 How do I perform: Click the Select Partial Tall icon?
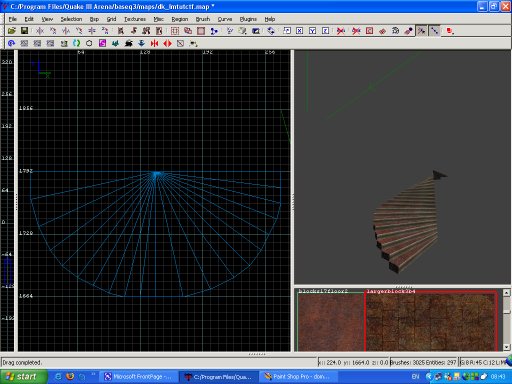click(x=146, y=31)
